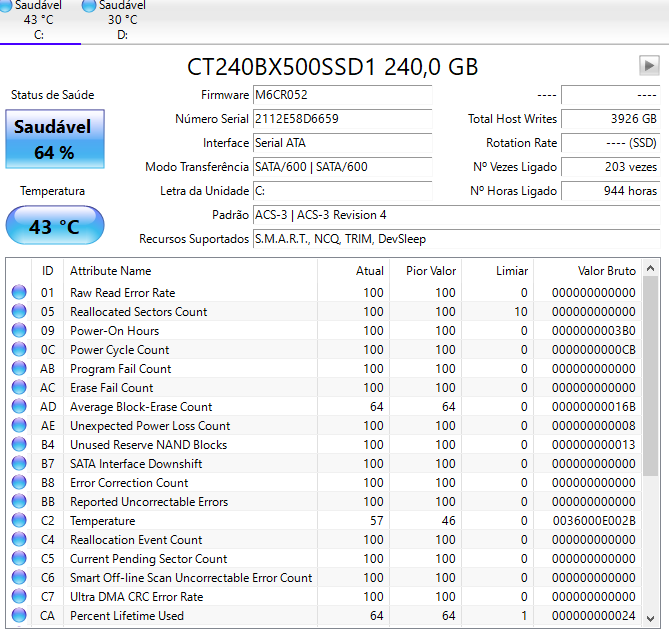Click the status icon for Erase Fail Count
The height and width of the screenshot is (631, 669).
[19, 387]
